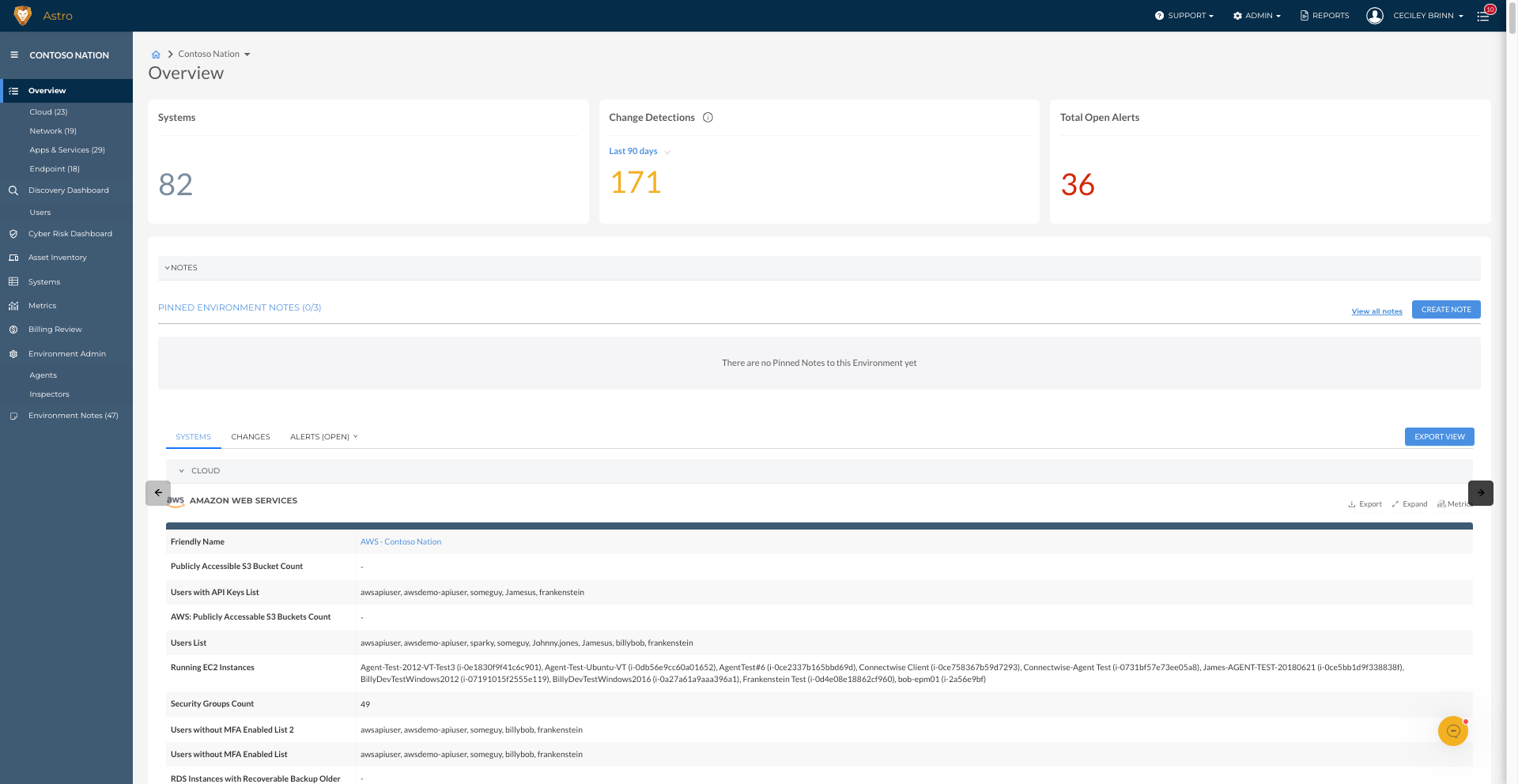Show Change Detections info tooltip icon

[x=708, y=118]
